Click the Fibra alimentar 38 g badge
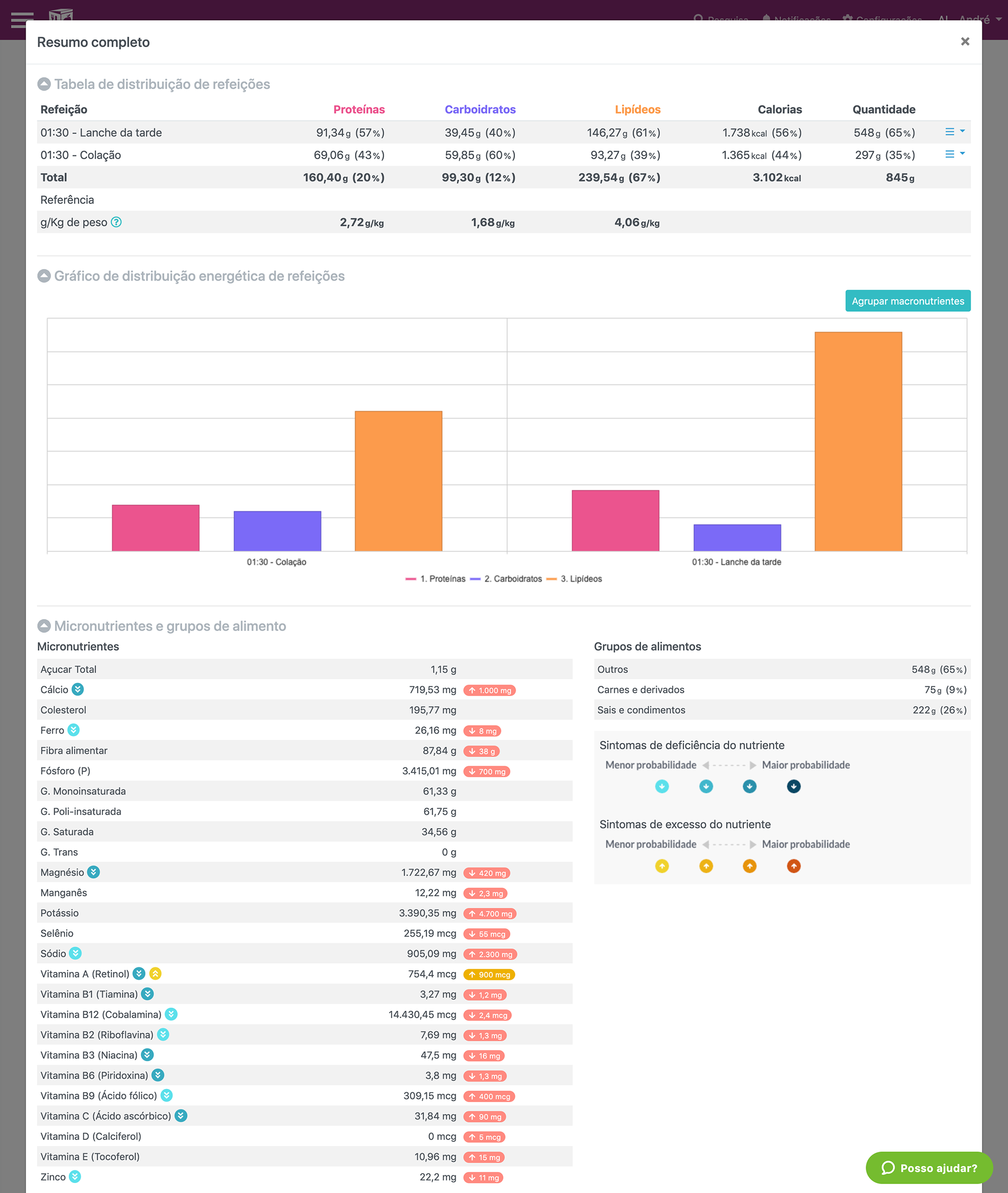 click(x=482, y=751)
